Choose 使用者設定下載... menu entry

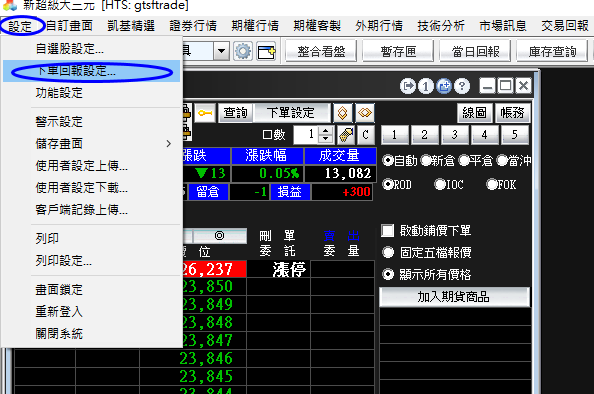pos(91,188)
